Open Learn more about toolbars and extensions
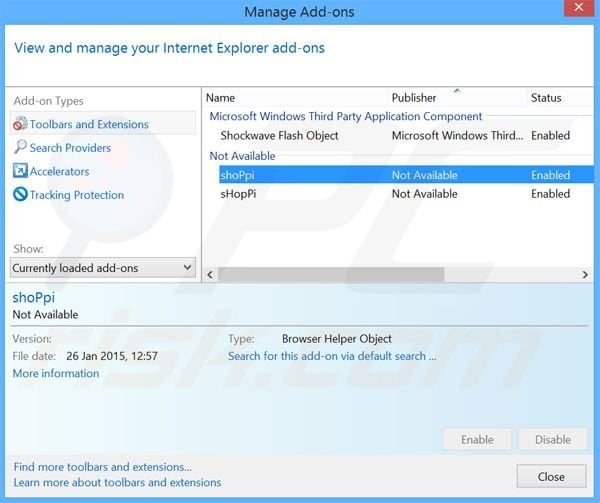Screen dimensions: 600x503 coord(117,483)
